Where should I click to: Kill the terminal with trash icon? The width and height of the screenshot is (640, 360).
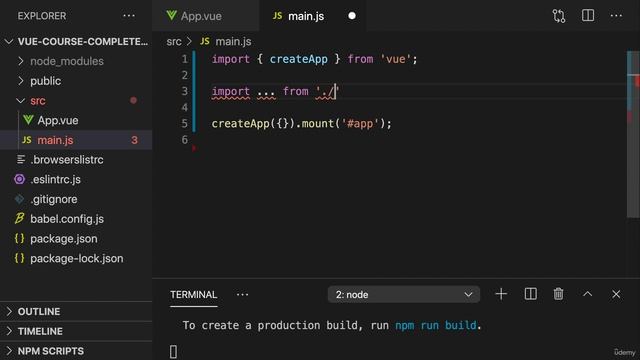(558, 294)
